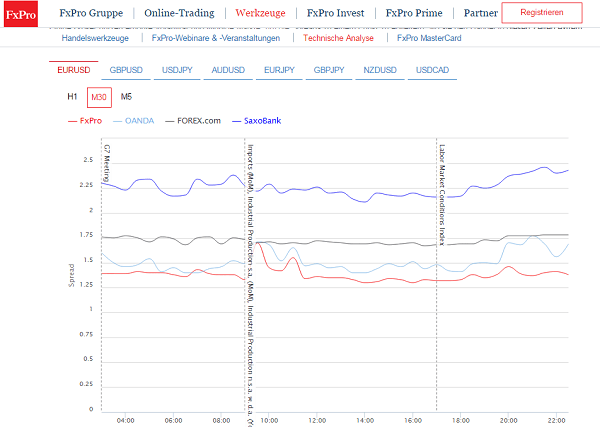Select the GBPUSD tab
This screenshot has height=427, width=600.
click(126, 70)
